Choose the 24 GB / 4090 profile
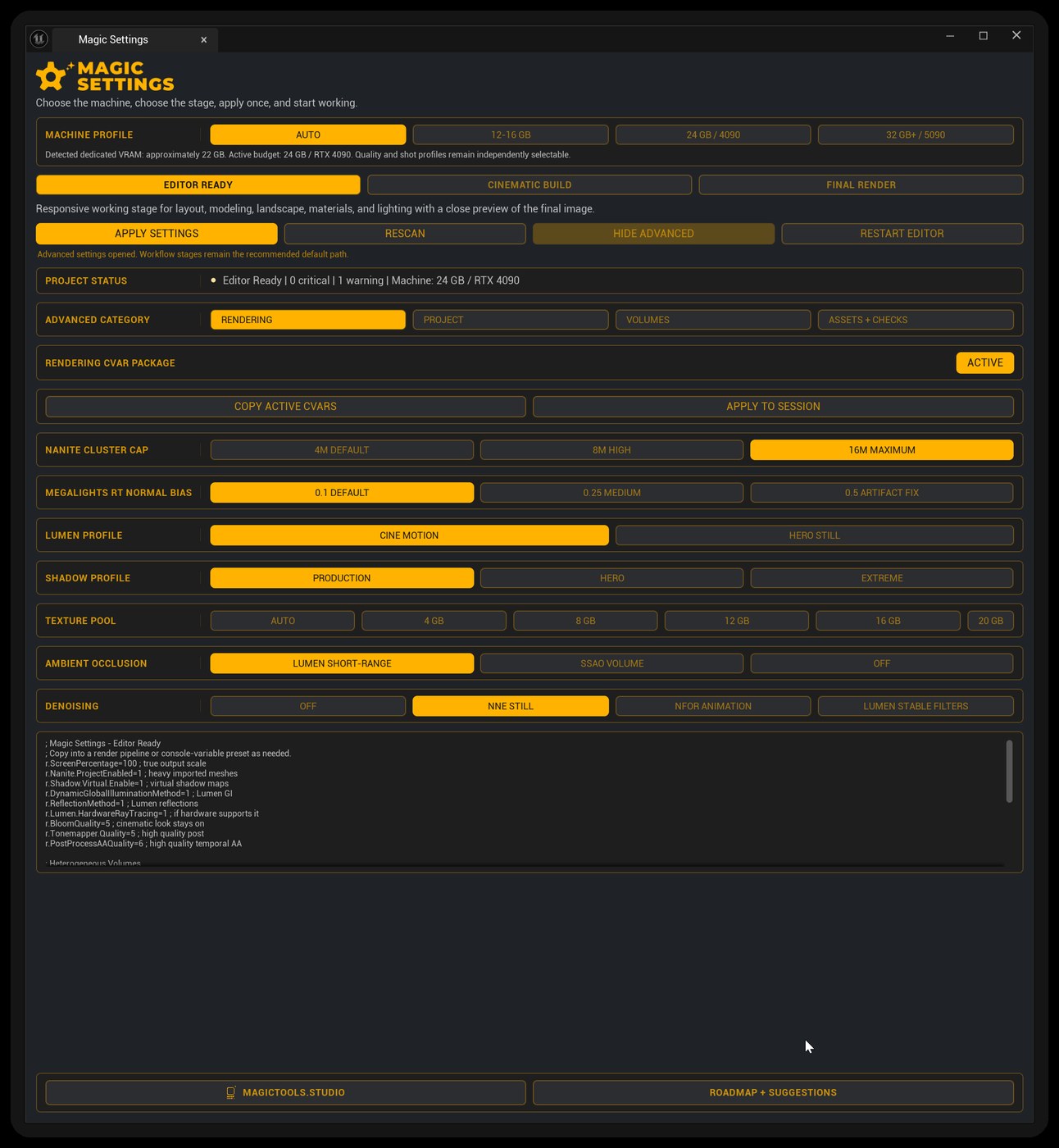 (x=713, y=134)
